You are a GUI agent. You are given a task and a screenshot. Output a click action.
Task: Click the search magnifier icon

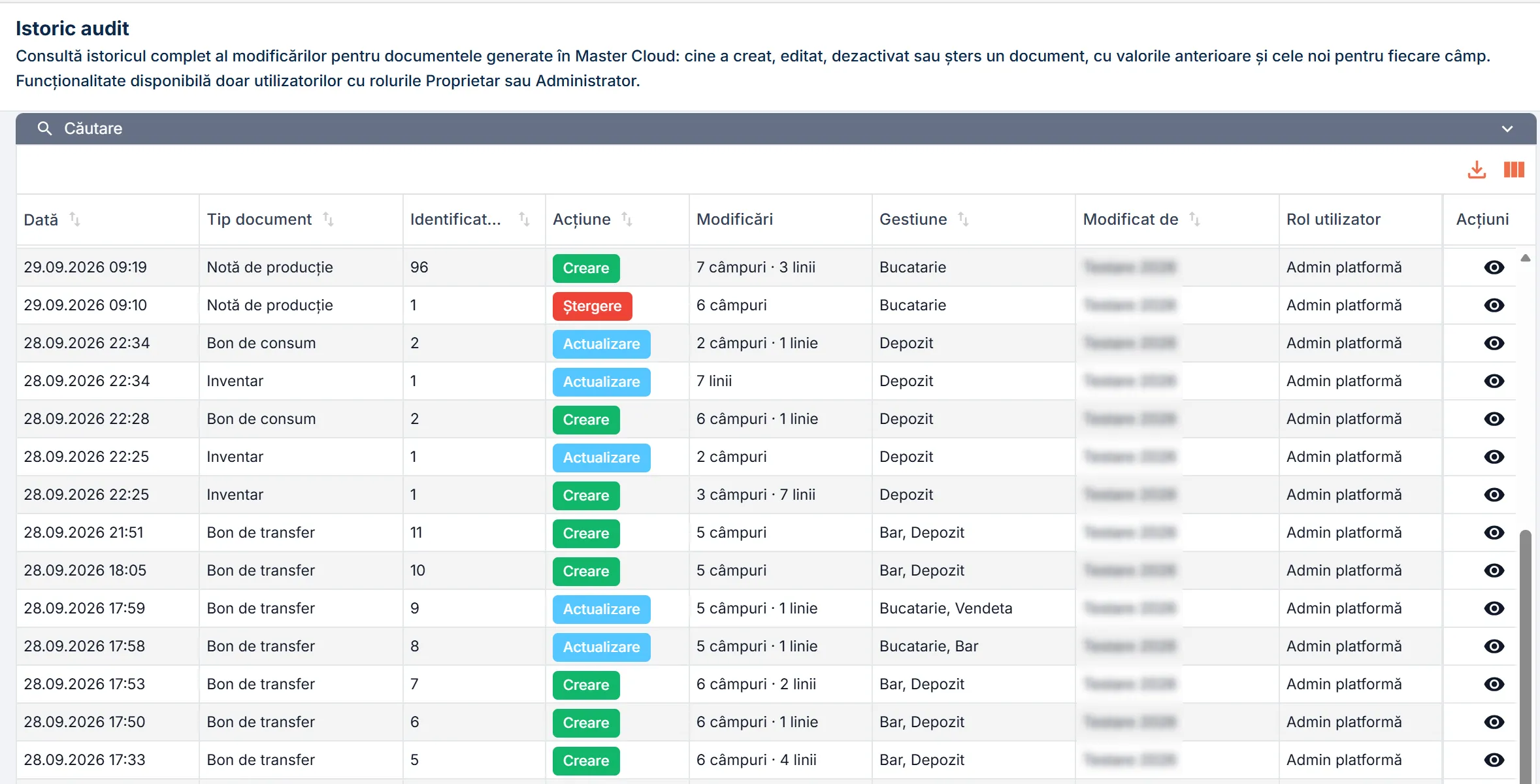tap(44, 129)
